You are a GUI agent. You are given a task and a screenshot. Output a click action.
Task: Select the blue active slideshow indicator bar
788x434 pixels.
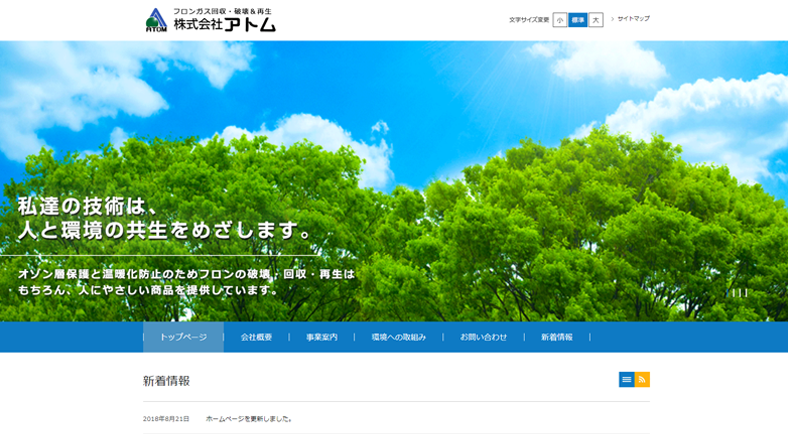point(727,292)
